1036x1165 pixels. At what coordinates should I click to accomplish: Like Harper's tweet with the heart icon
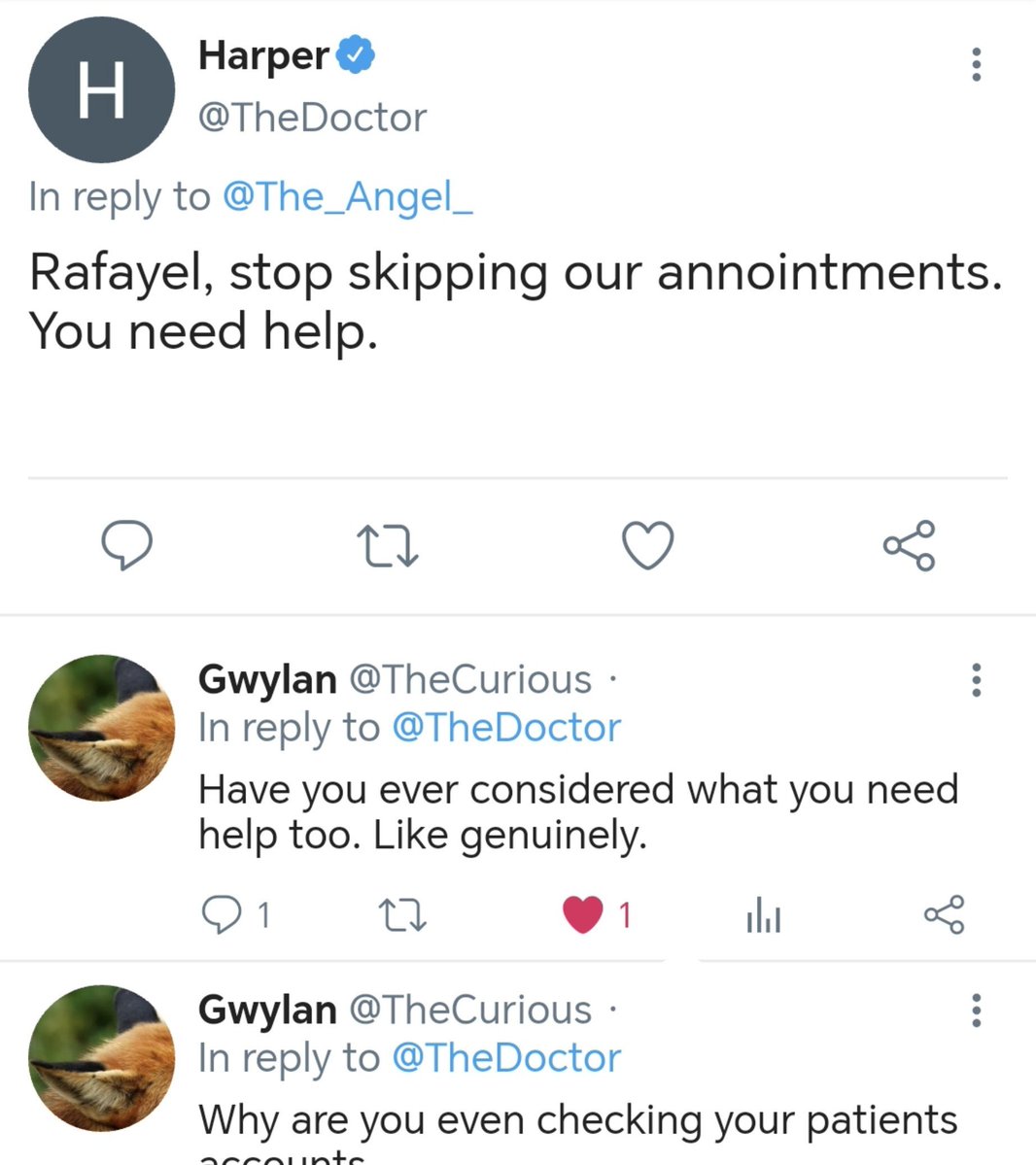coord(648,545)
